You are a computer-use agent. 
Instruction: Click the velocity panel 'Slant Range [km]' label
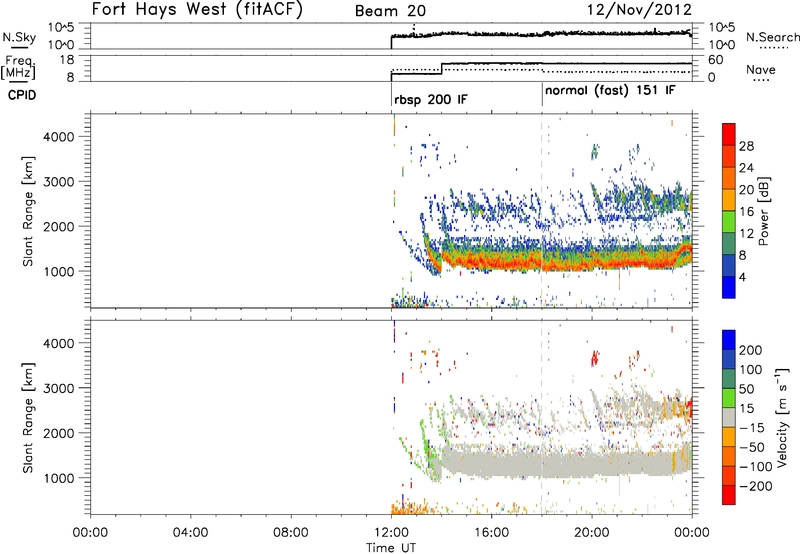pyautogui.click(x=28, y=418)
